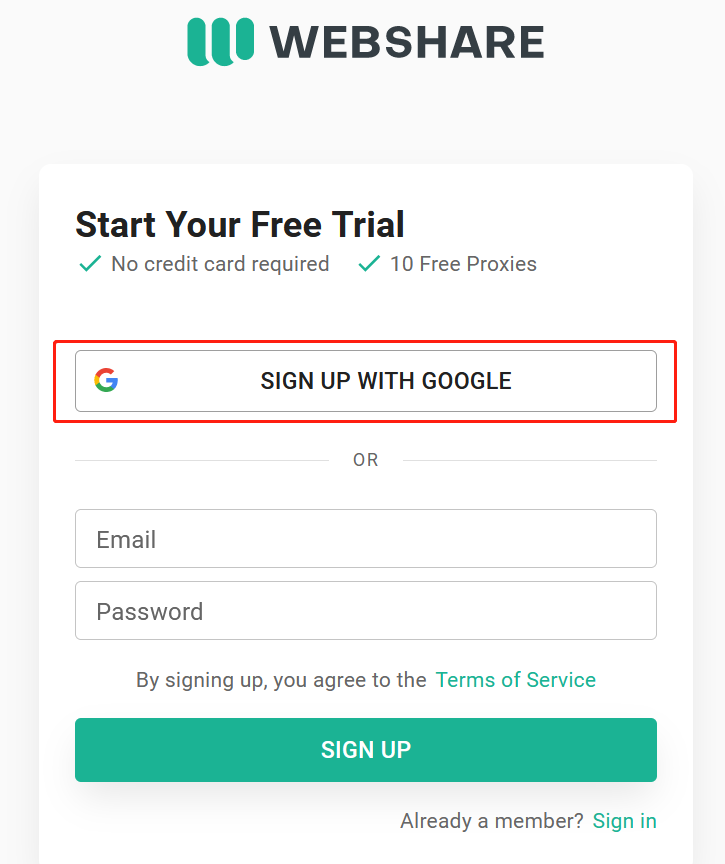This screenshot has width=725, height=864.
Task: Click the WEBSHARE wordmark text
Action: tap(407, 42)
